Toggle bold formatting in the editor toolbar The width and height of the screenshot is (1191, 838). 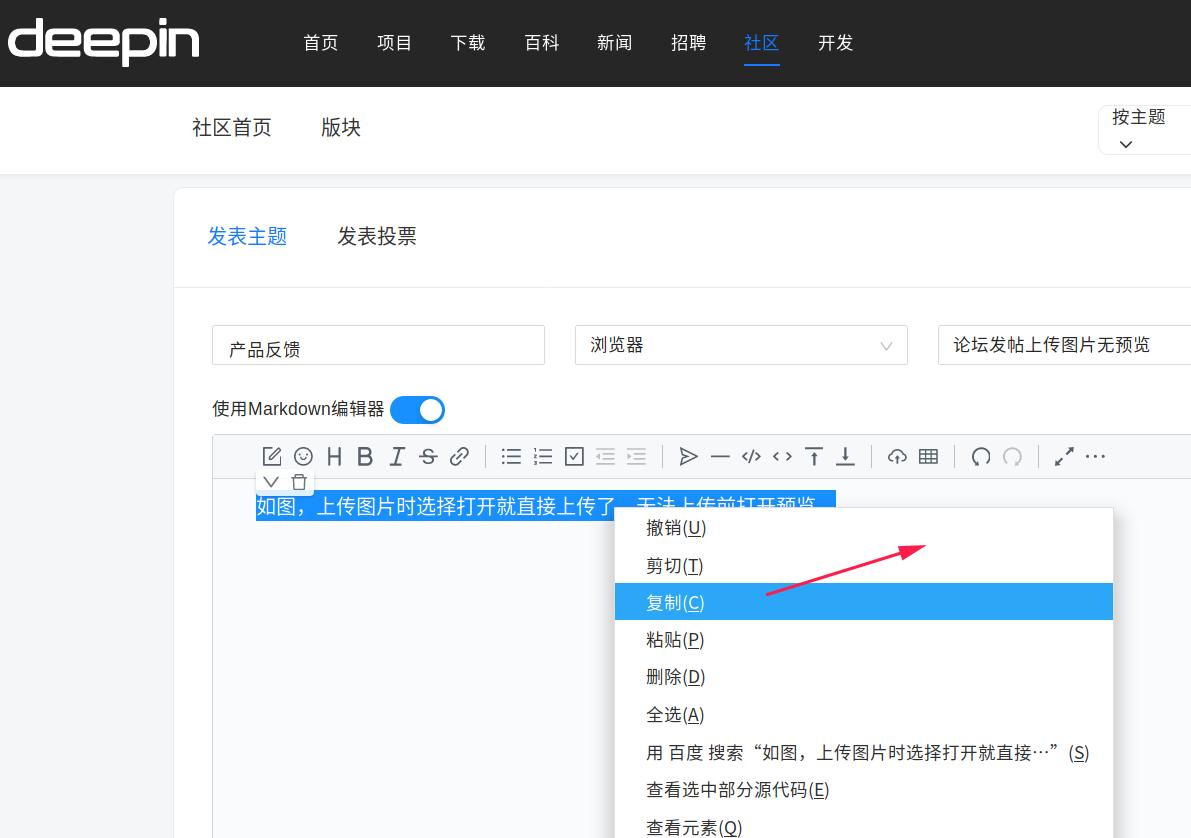tap(365, 456)
